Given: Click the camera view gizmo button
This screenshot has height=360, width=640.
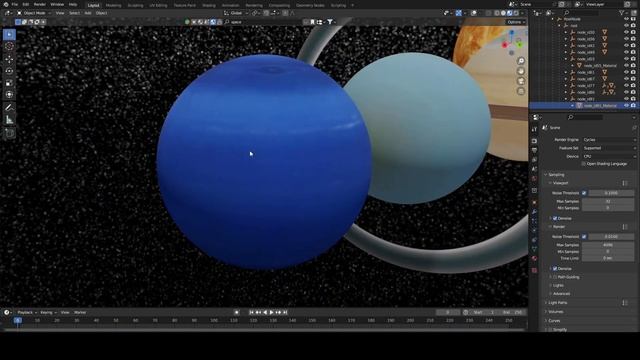Looking at the screenshot, I should (521, 81).
